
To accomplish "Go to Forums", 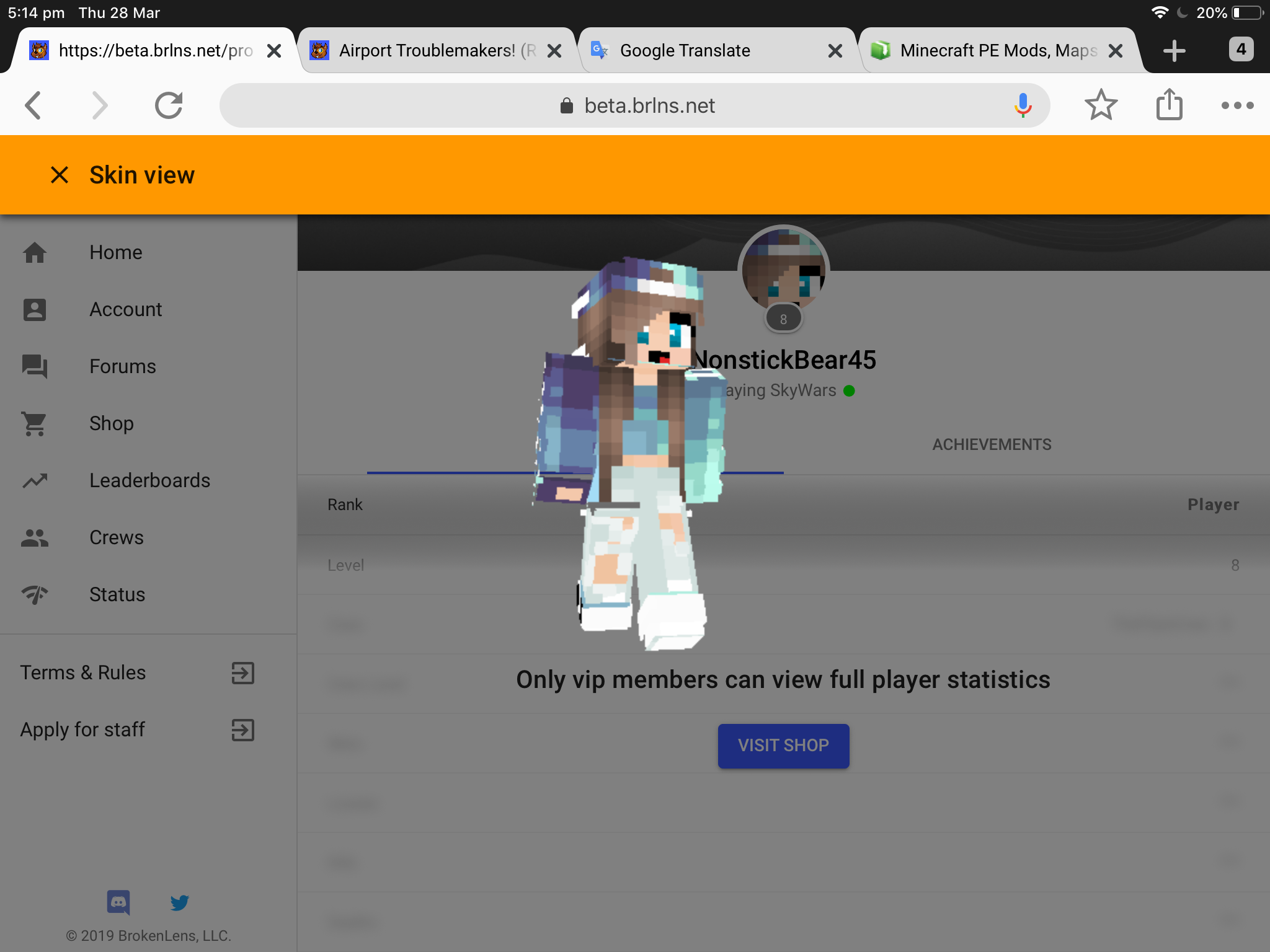I will [122, 366].
